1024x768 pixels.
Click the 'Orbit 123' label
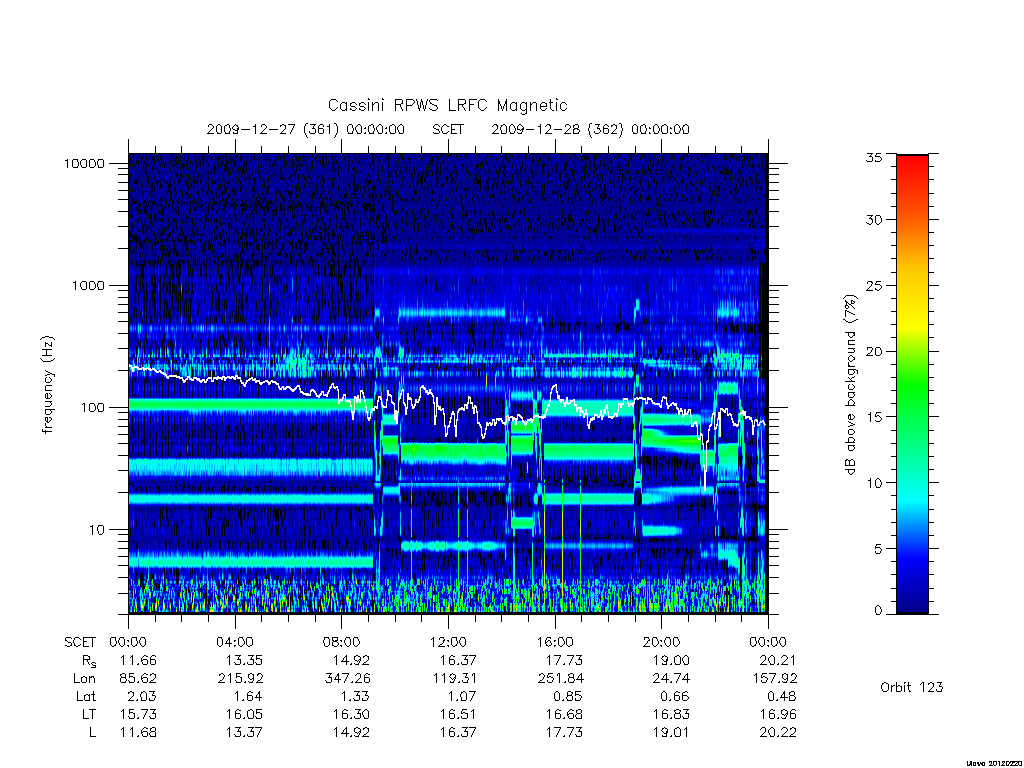click(912, 687)
